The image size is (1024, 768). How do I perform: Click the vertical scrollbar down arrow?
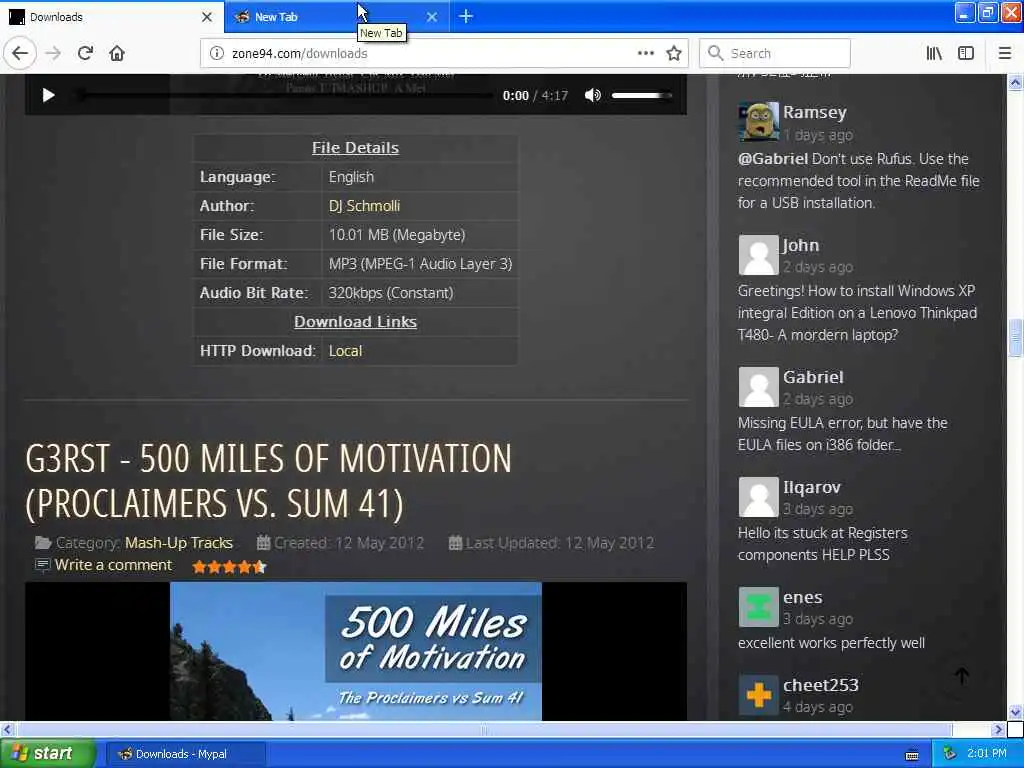tap(1015, 711)
